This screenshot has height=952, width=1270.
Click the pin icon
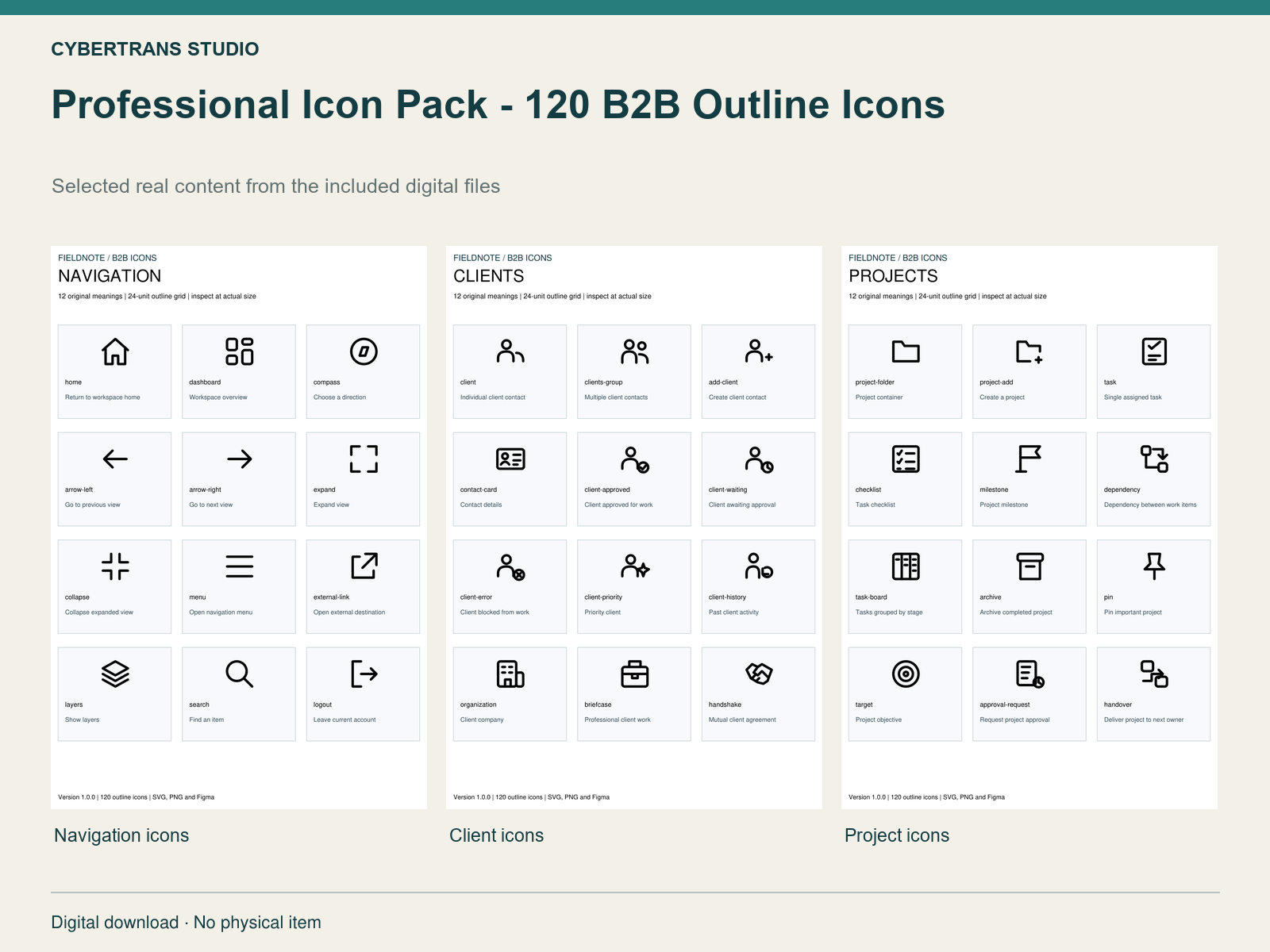tap(1154, 566)
